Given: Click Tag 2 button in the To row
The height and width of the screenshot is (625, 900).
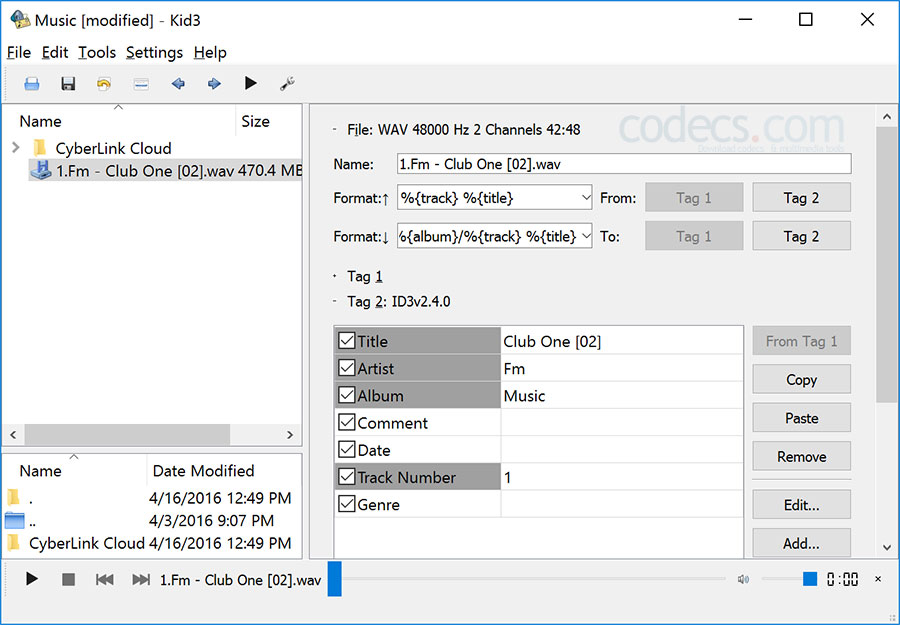Looking at the screenshot, I should (801, 236).
